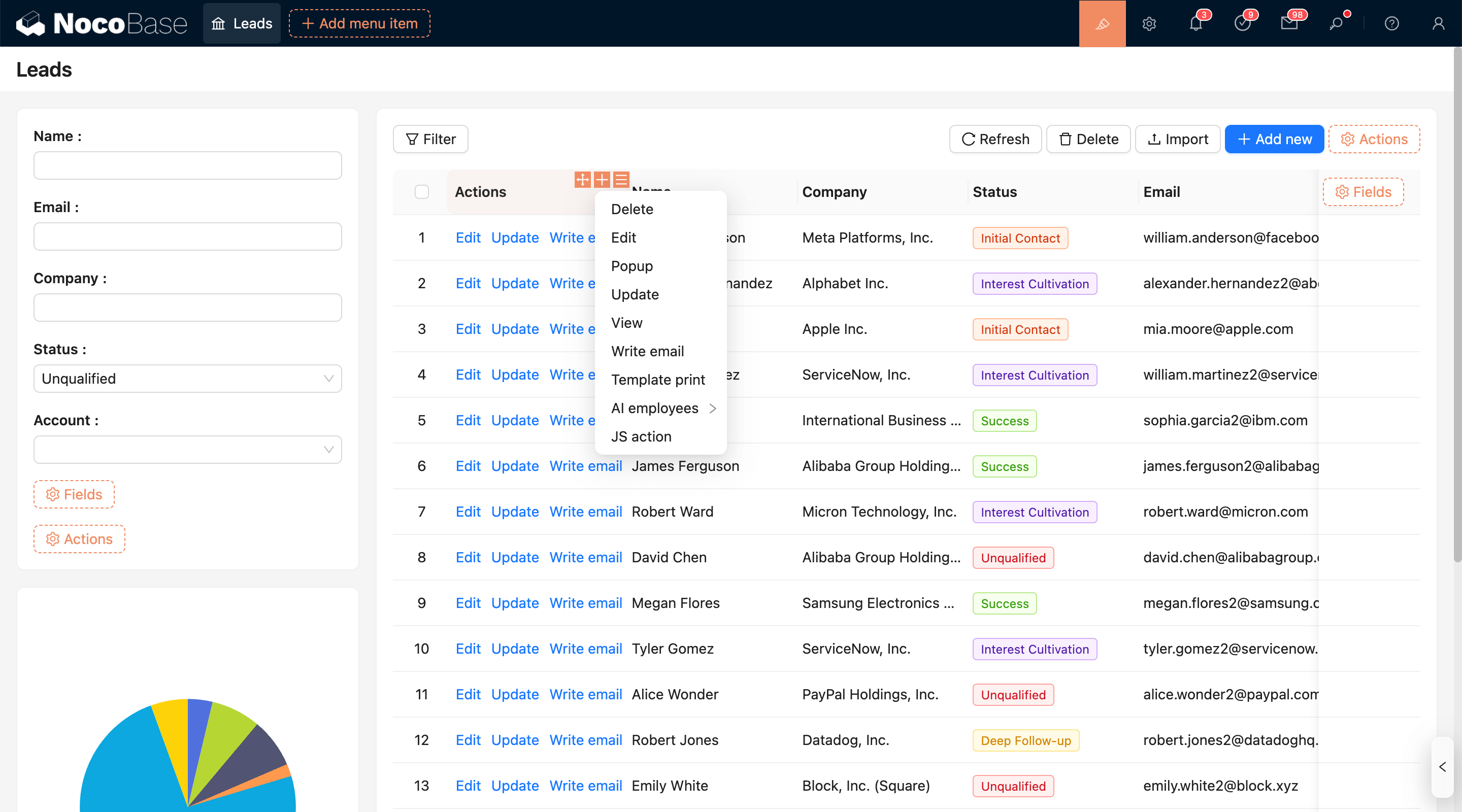Open notifications bell icon
The height and width of the screenshot is (812, 1462).
[1195, 23]
